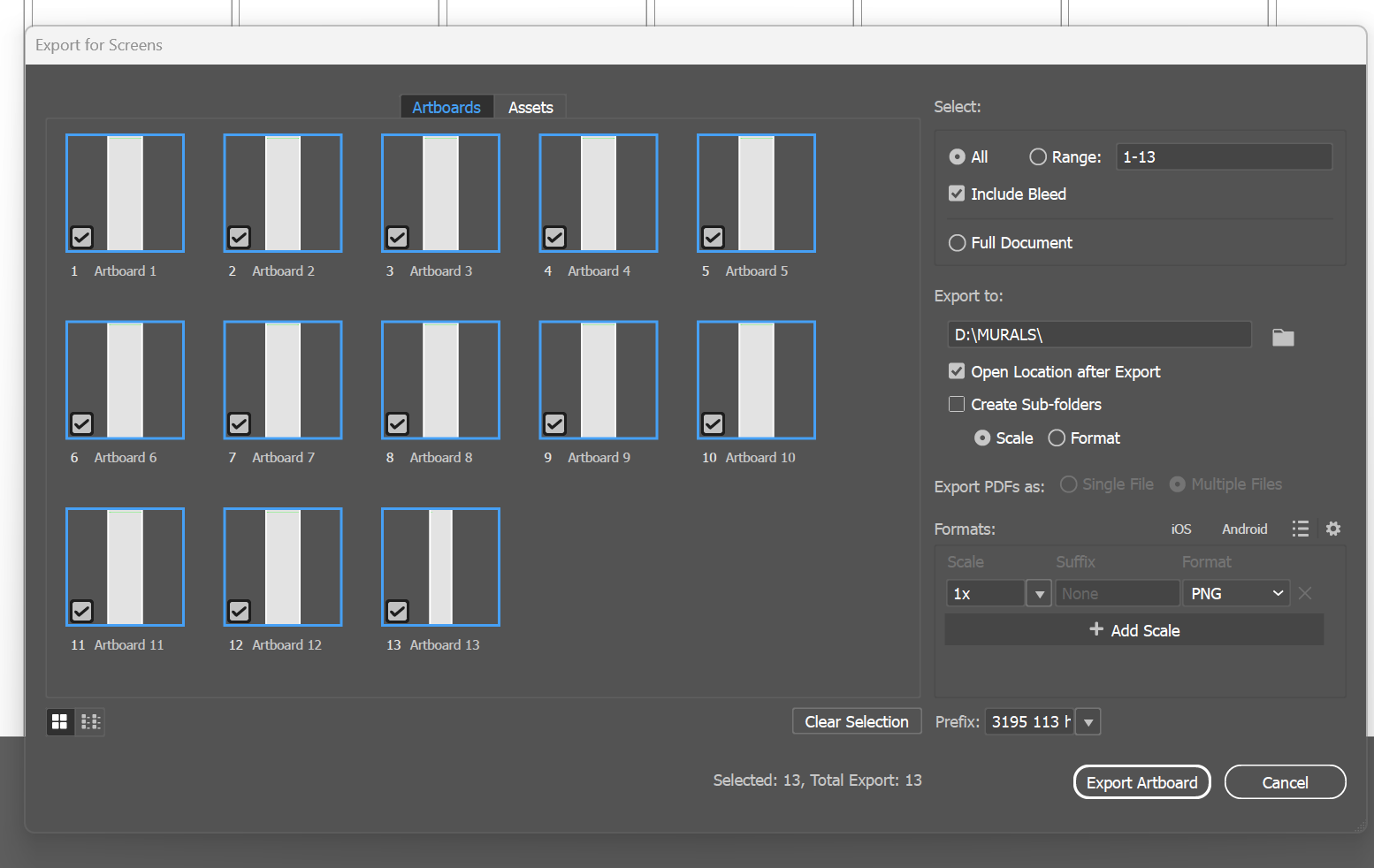Browse for export folder location icon
Viewport: 1374px width, 868px height.
1283,337
